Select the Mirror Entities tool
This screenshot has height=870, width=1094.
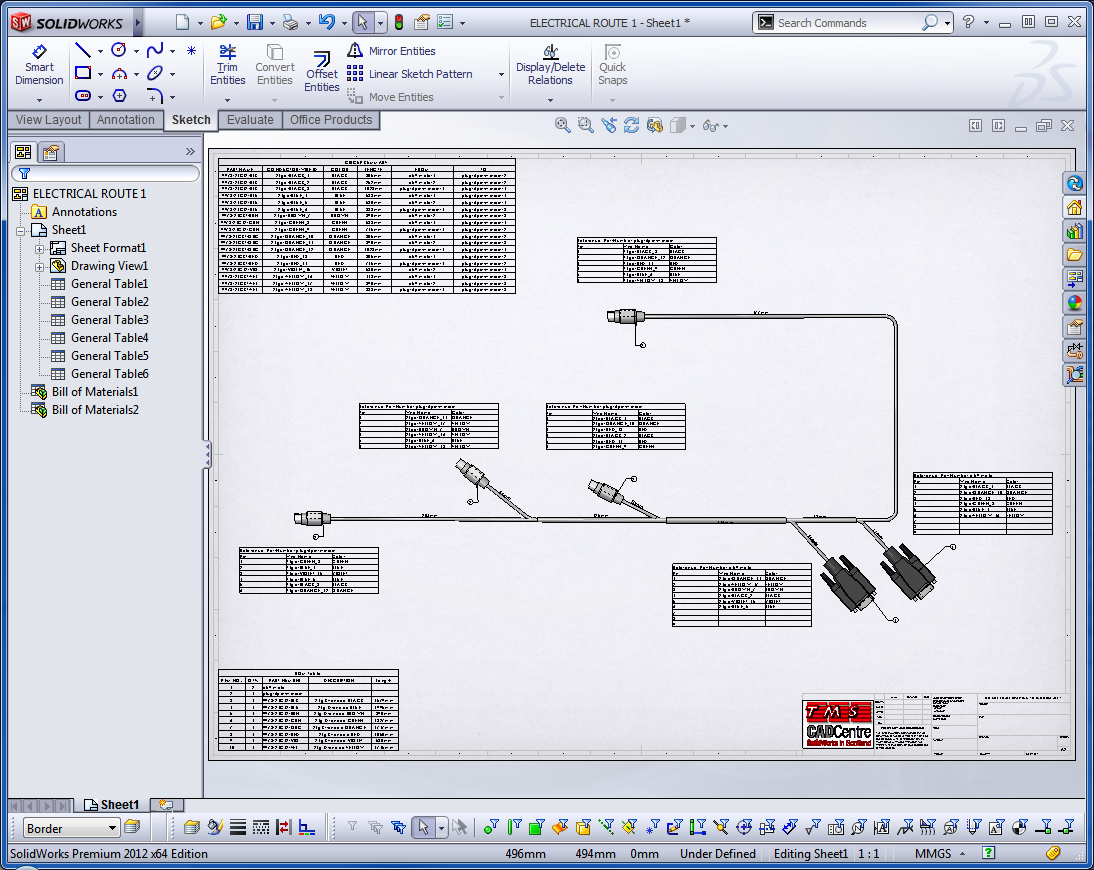coord(400,51)
